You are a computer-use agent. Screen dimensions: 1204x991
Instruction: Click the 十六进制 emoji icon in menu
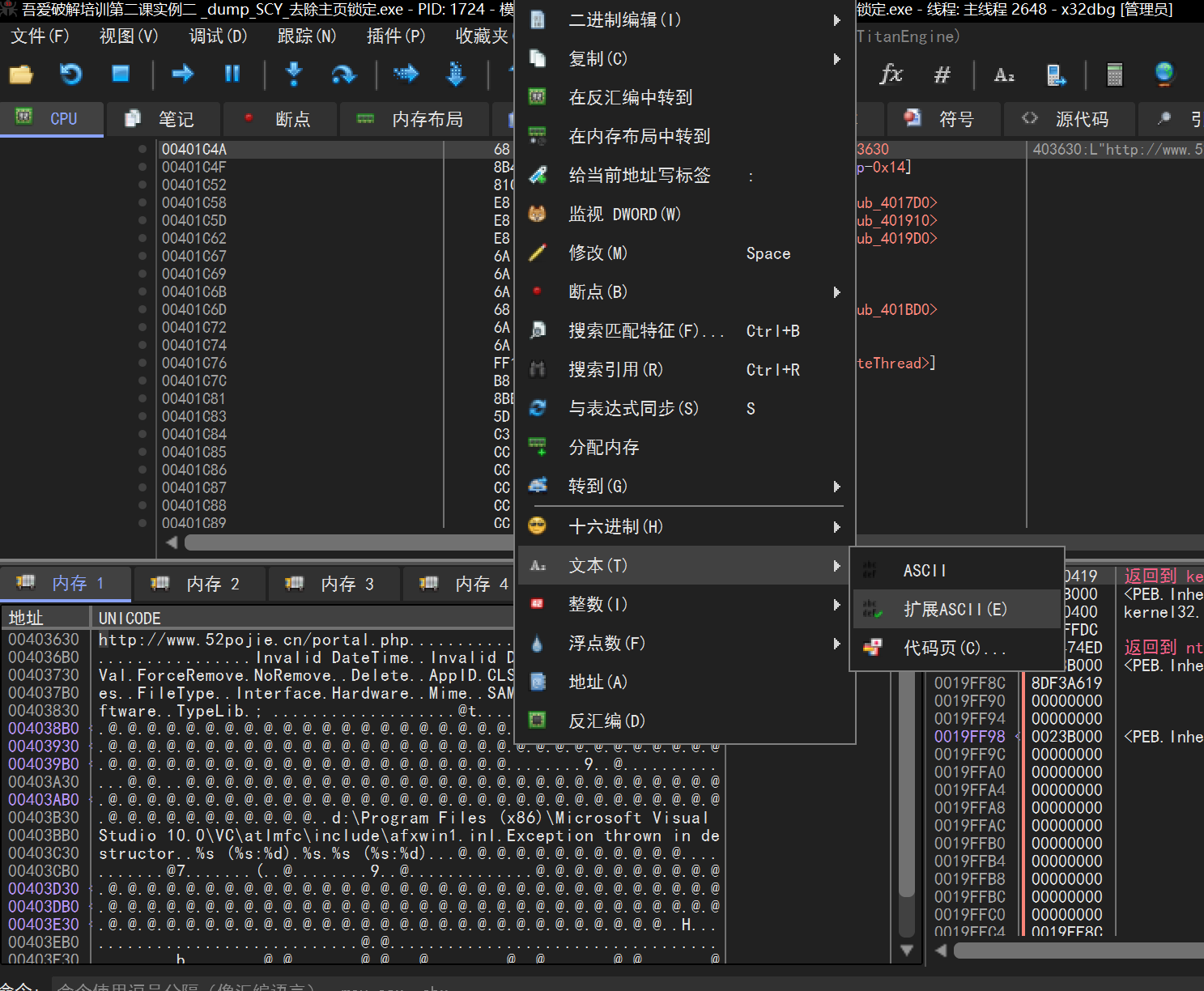coord(538,526)
